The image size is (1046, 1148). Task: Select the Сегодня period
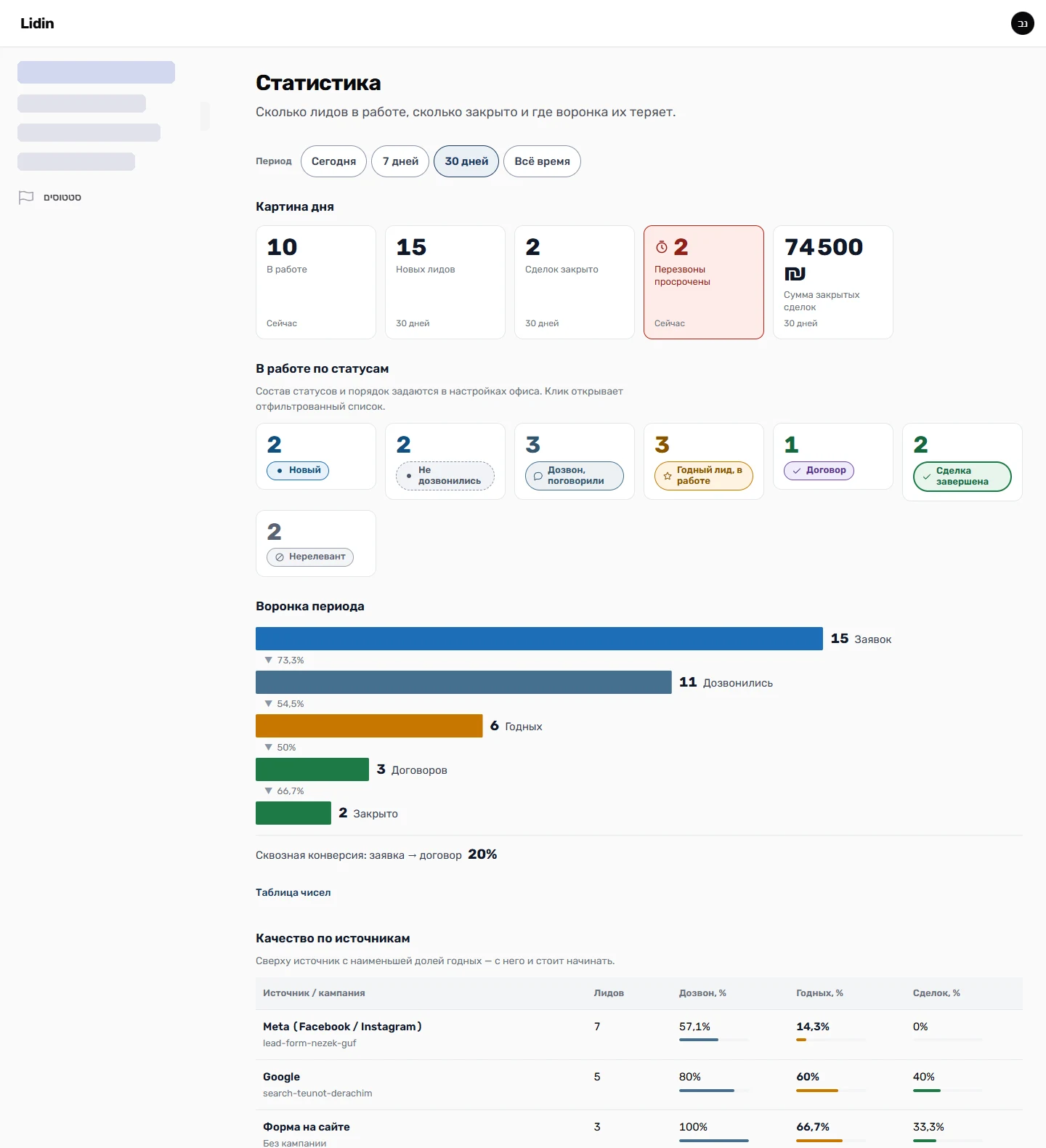[x=333, y=161]
